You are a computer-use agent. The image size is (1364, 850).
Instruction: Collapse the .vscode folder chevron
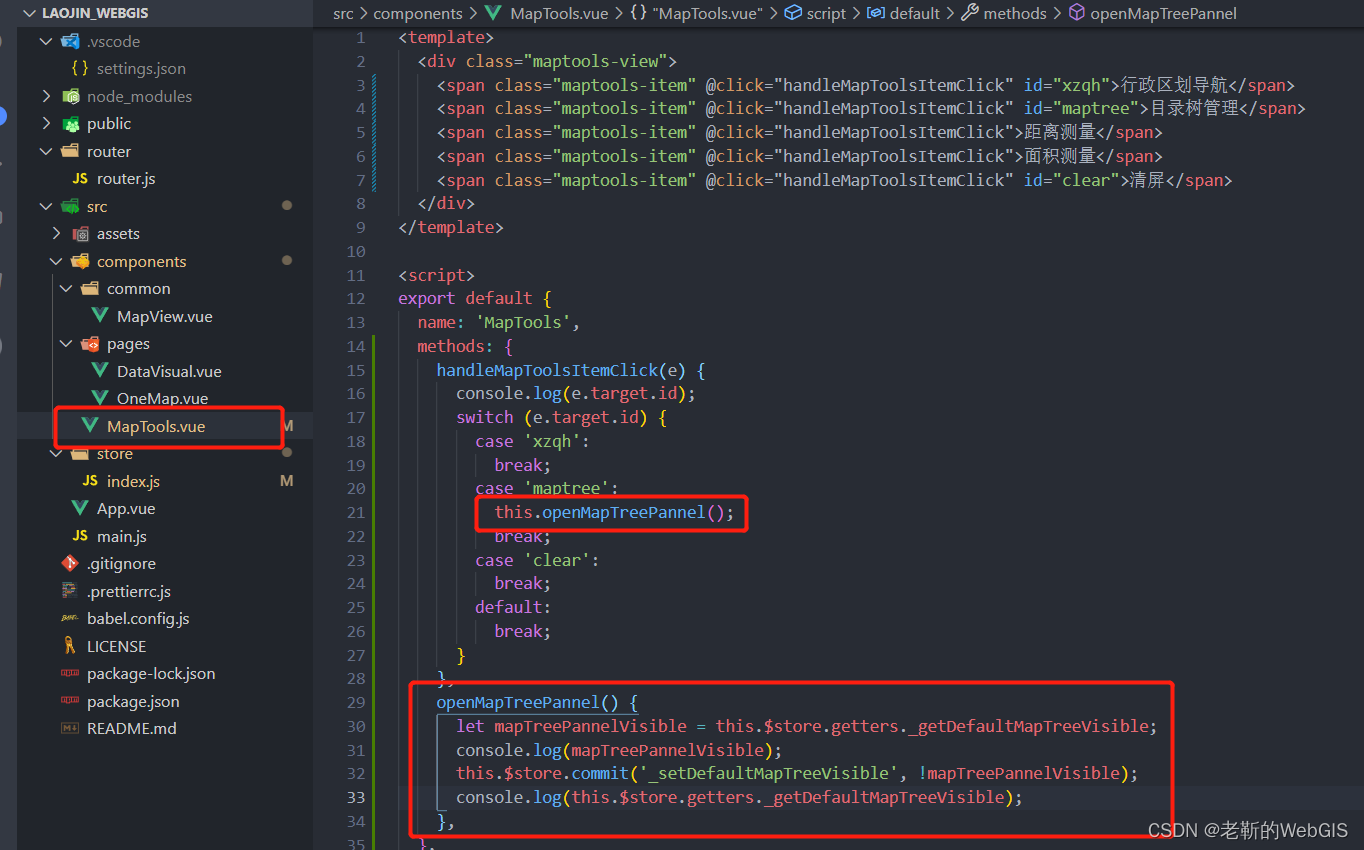tap(45, 41)
